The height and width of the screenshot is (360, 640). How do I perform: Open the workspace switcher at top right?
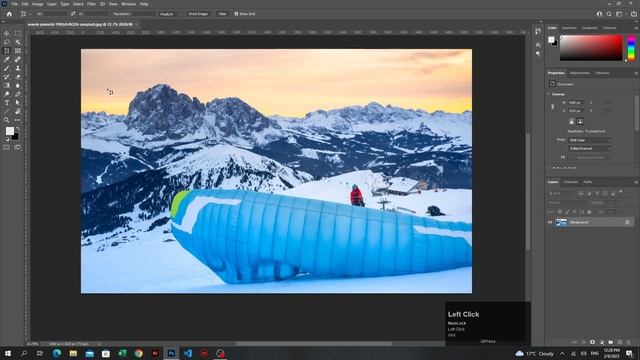[620, 14]
